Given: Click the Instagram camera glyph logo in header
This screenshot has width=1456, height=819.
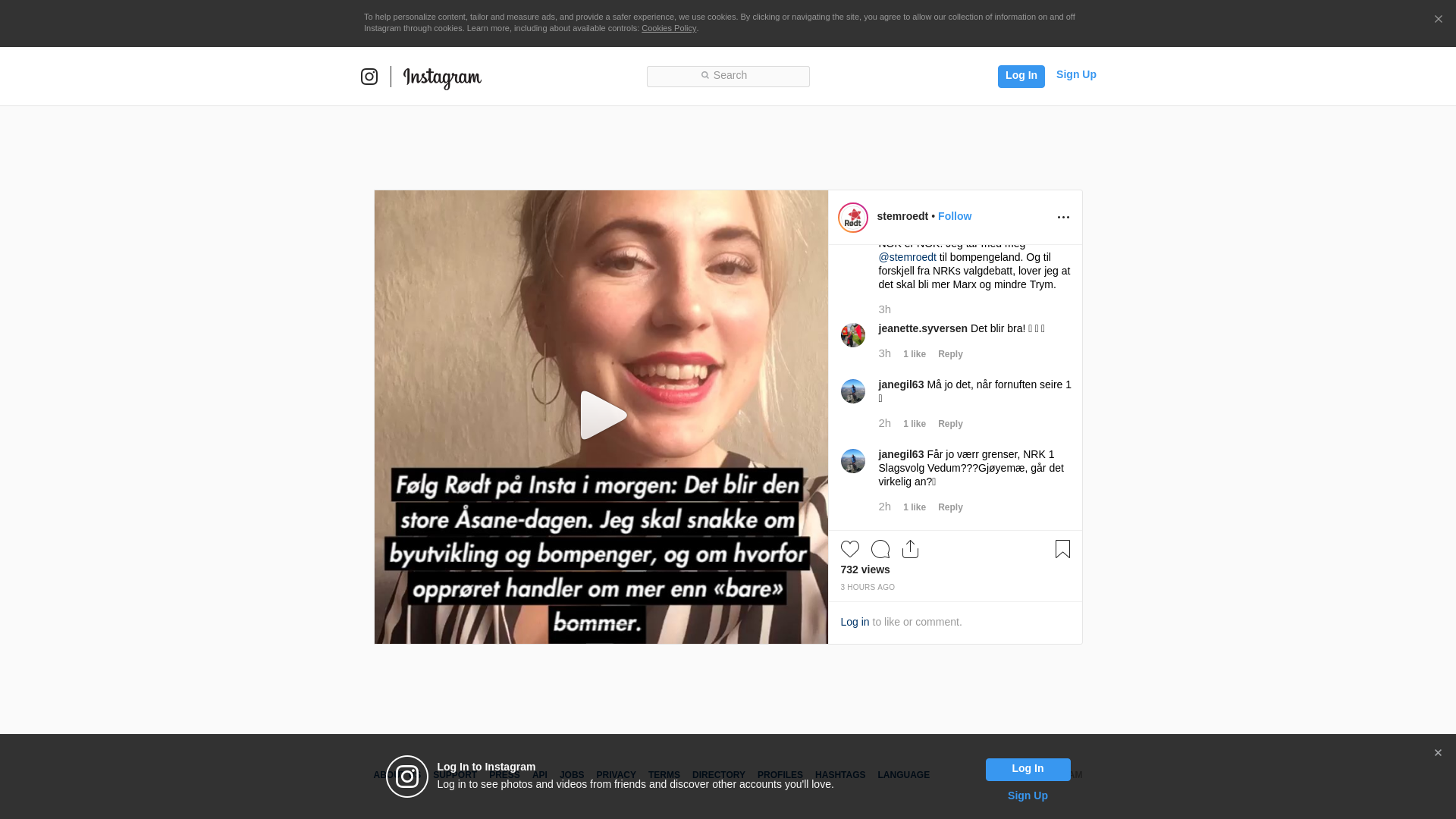Looking at the screenshot, I should click(x=369, y=77).
